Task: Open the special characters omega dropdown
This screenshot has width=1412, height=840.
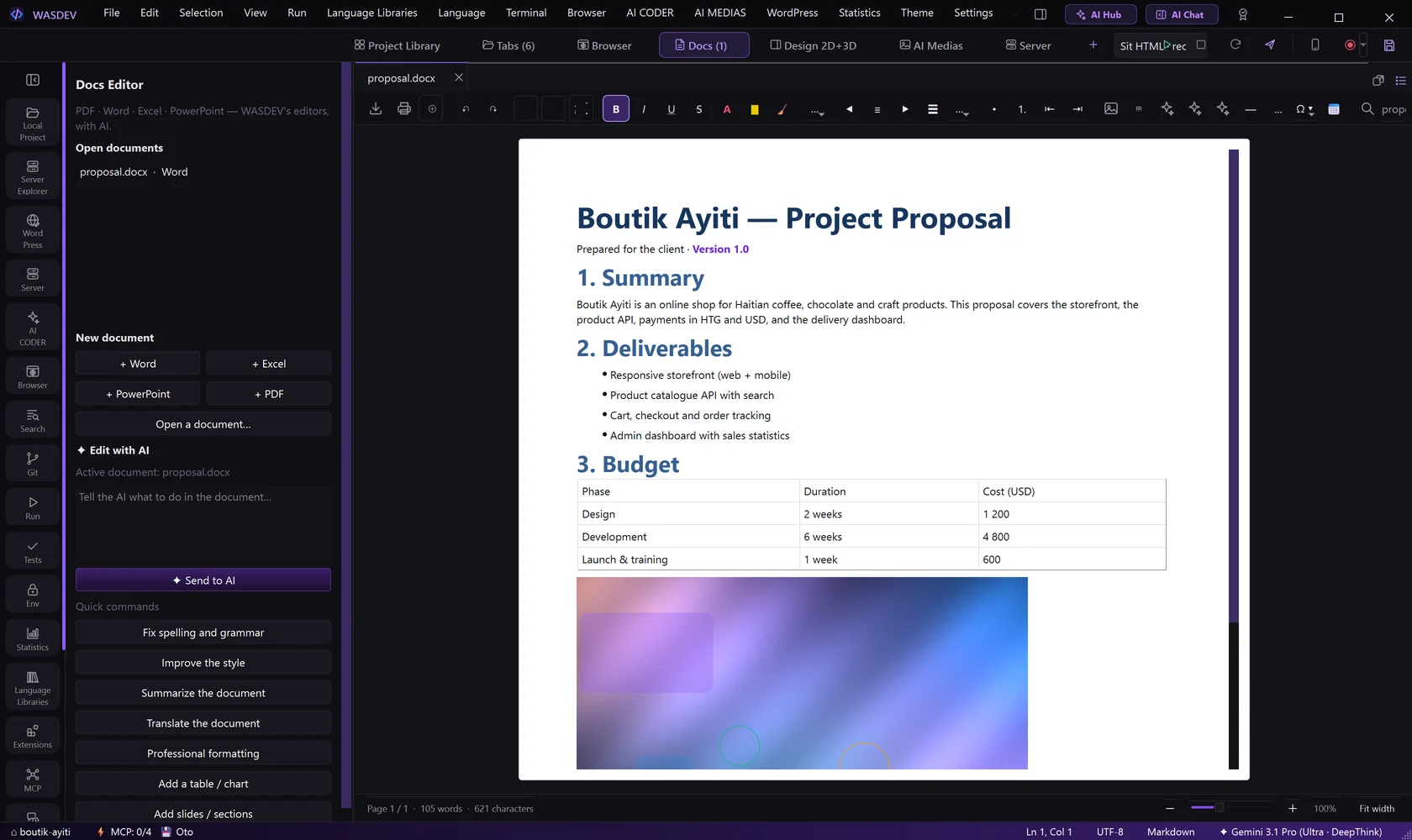Action: coord(1304,109)
